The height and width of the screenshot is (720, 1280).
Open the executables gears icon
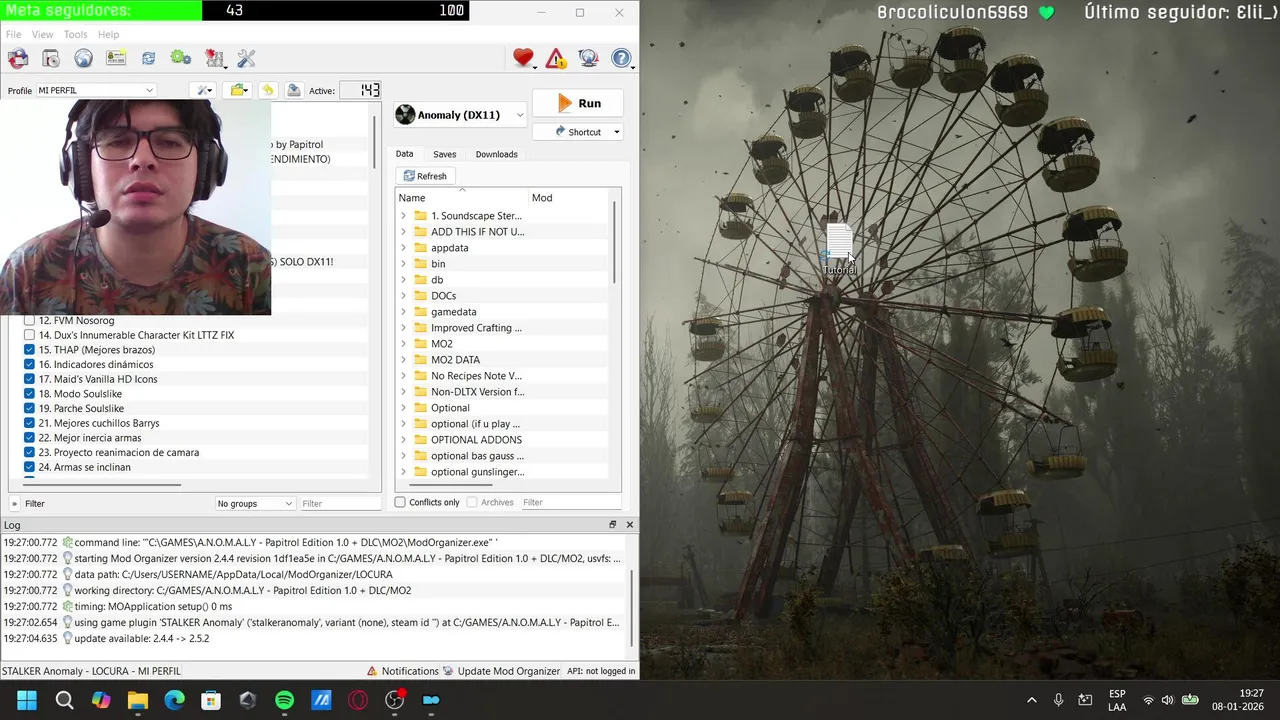point(180,59)
